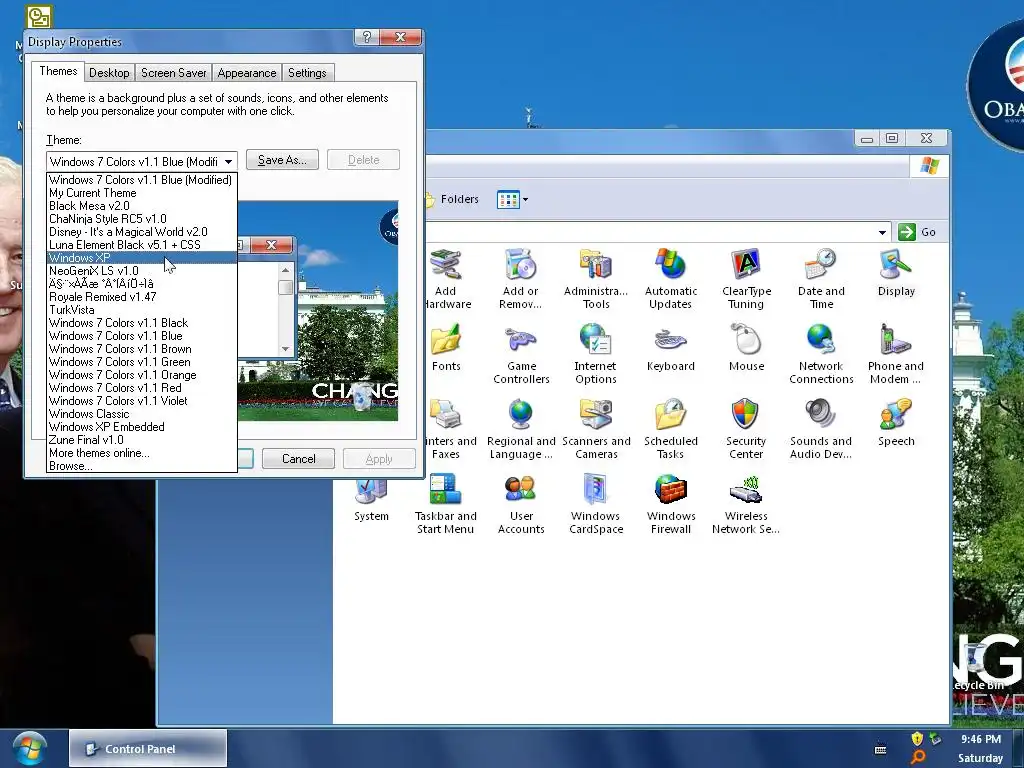Switch to the Desktop tab
This screenshot has height=768, width=1024.
[109, 72]
